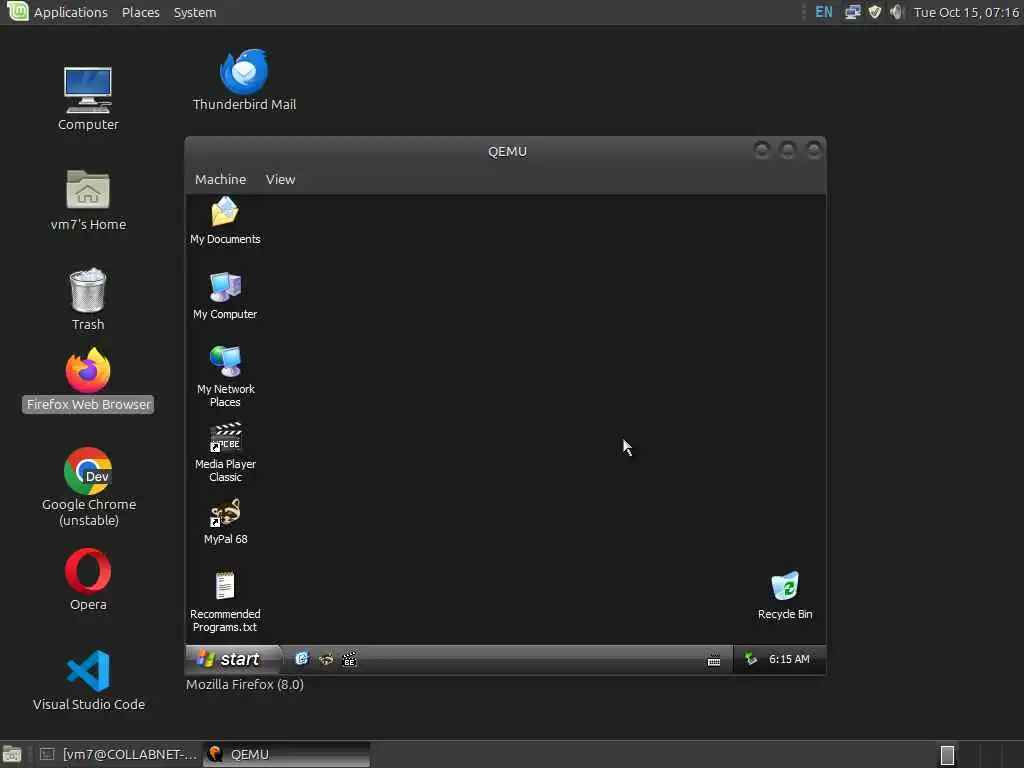
Task: Click QEMU taskbar entry in bottom panel
Action: pos(287,754)
